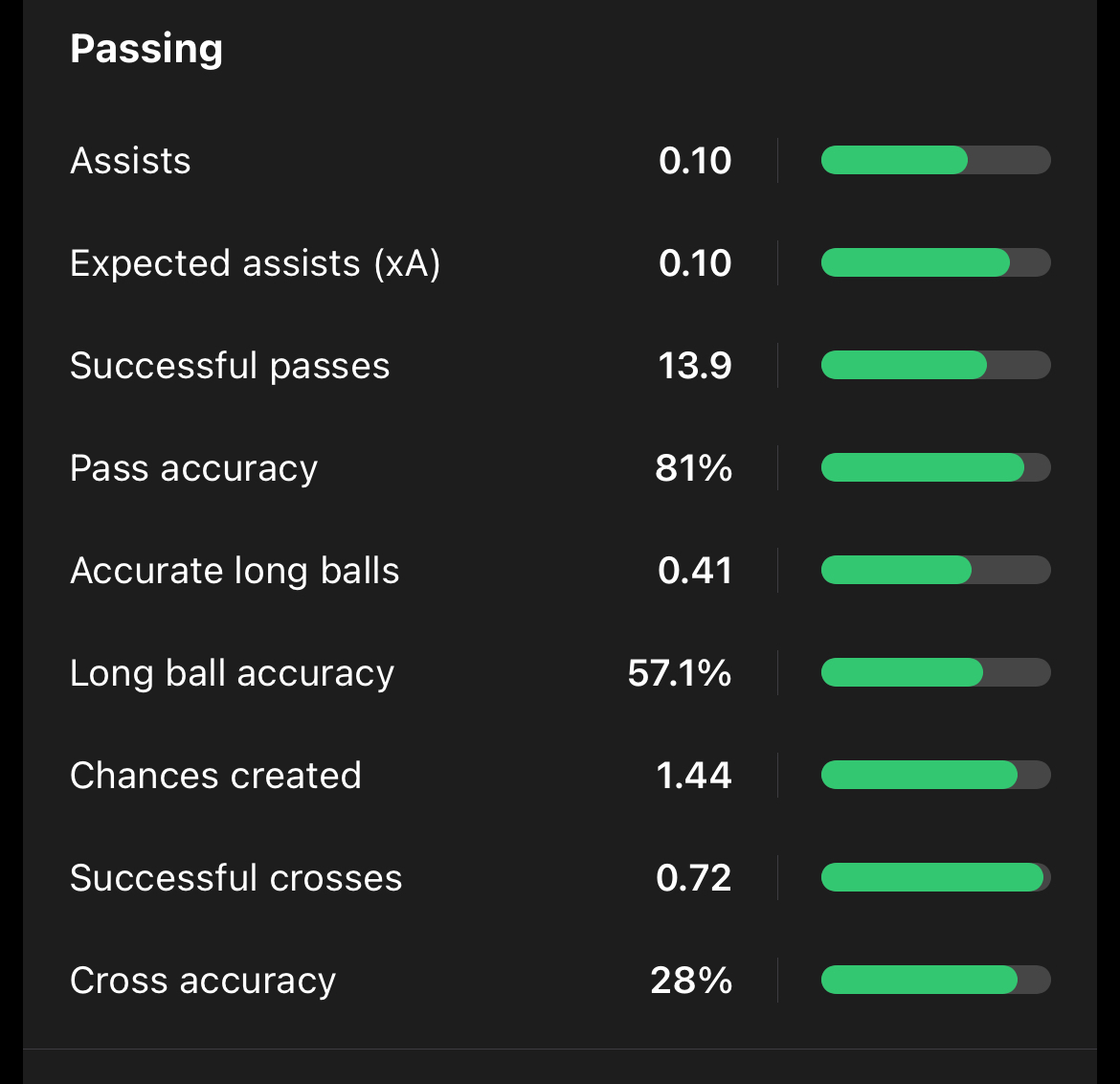Click the Successful crosses label
The width and height of the screenshot is (1120, 1084).
pos(236,878)
